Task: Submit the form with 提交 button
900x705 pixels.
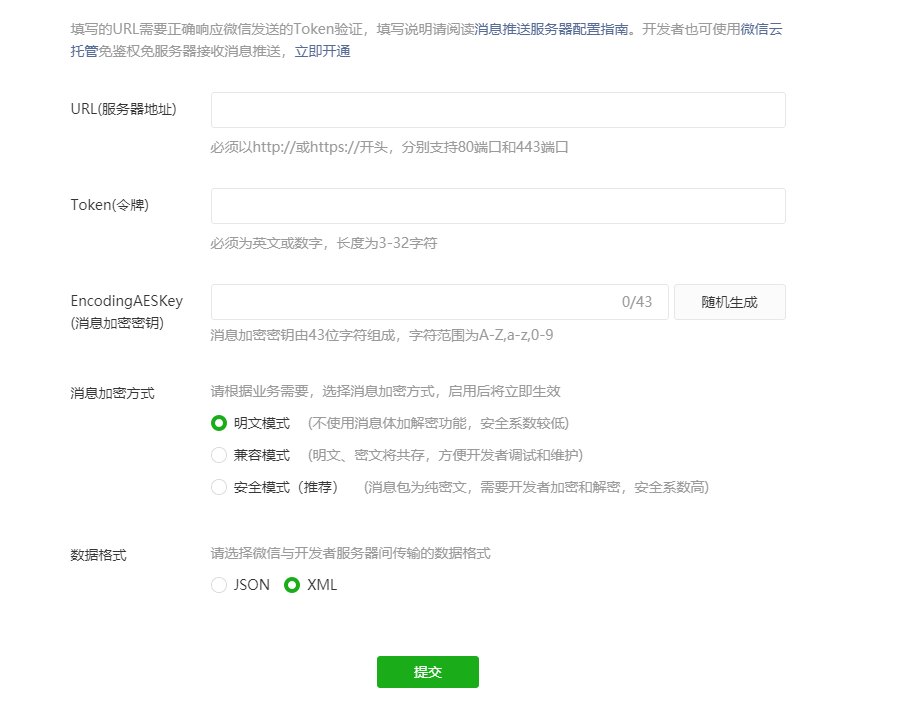Action: (x=428, y=672)
